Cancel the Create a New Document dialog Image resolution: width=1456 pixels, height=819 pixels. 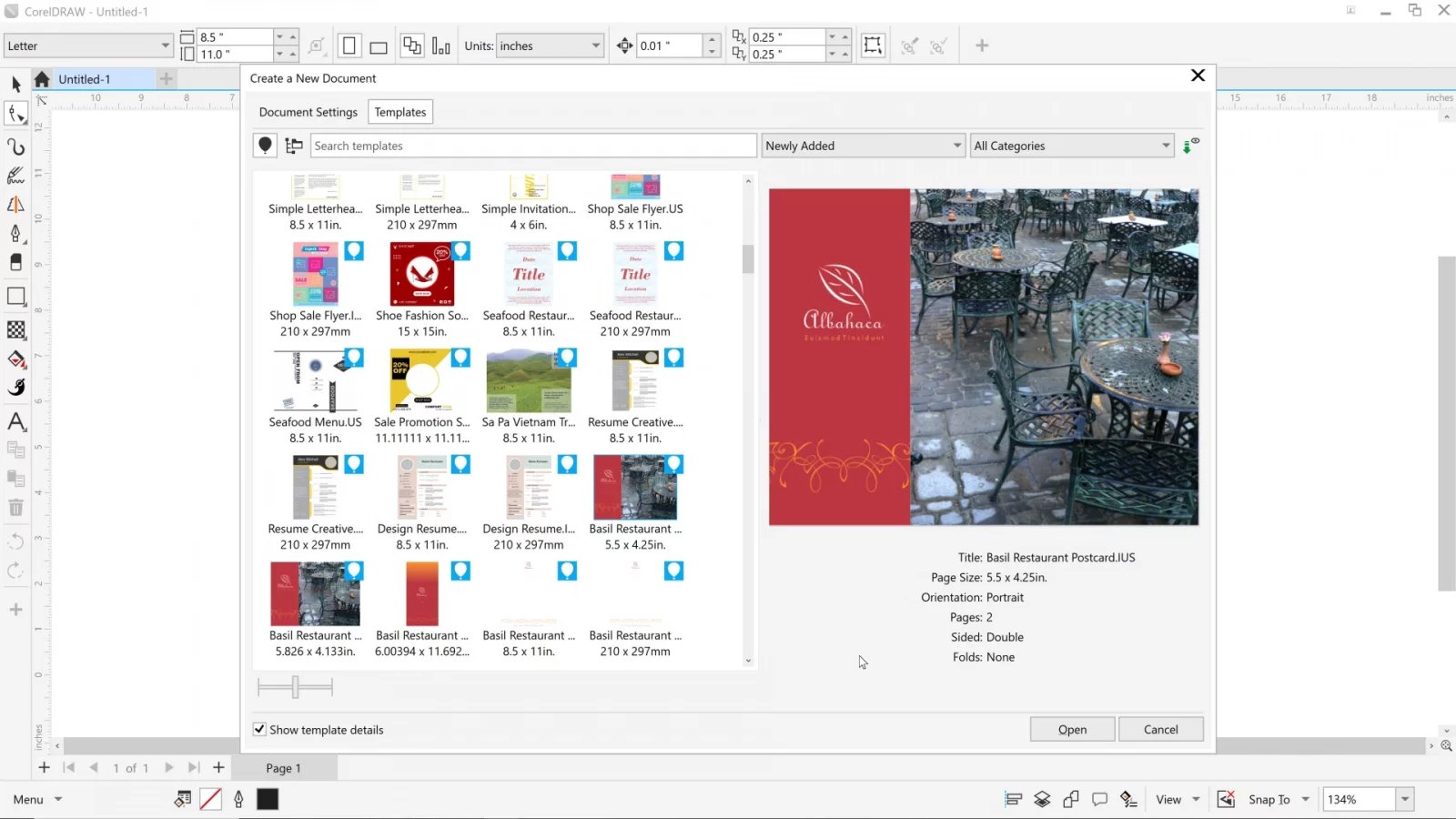1161,729
